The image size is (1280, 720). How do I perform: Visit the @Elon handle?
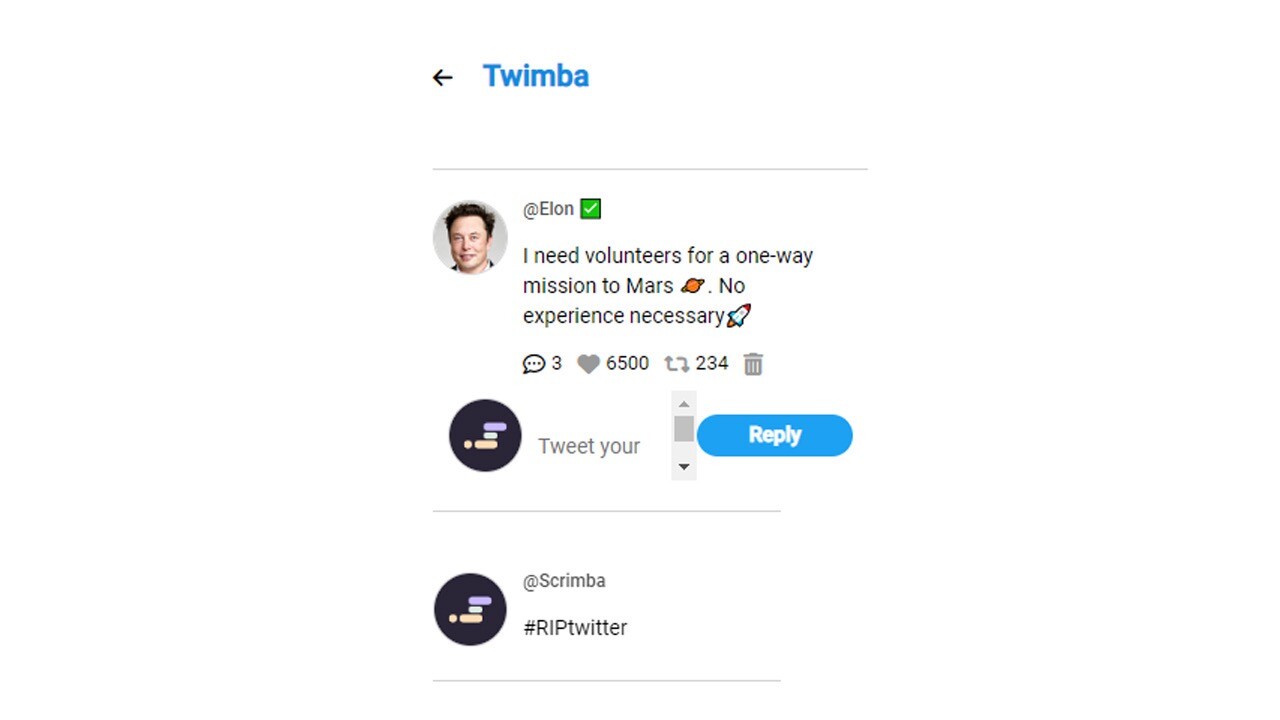tap(548, 209)
